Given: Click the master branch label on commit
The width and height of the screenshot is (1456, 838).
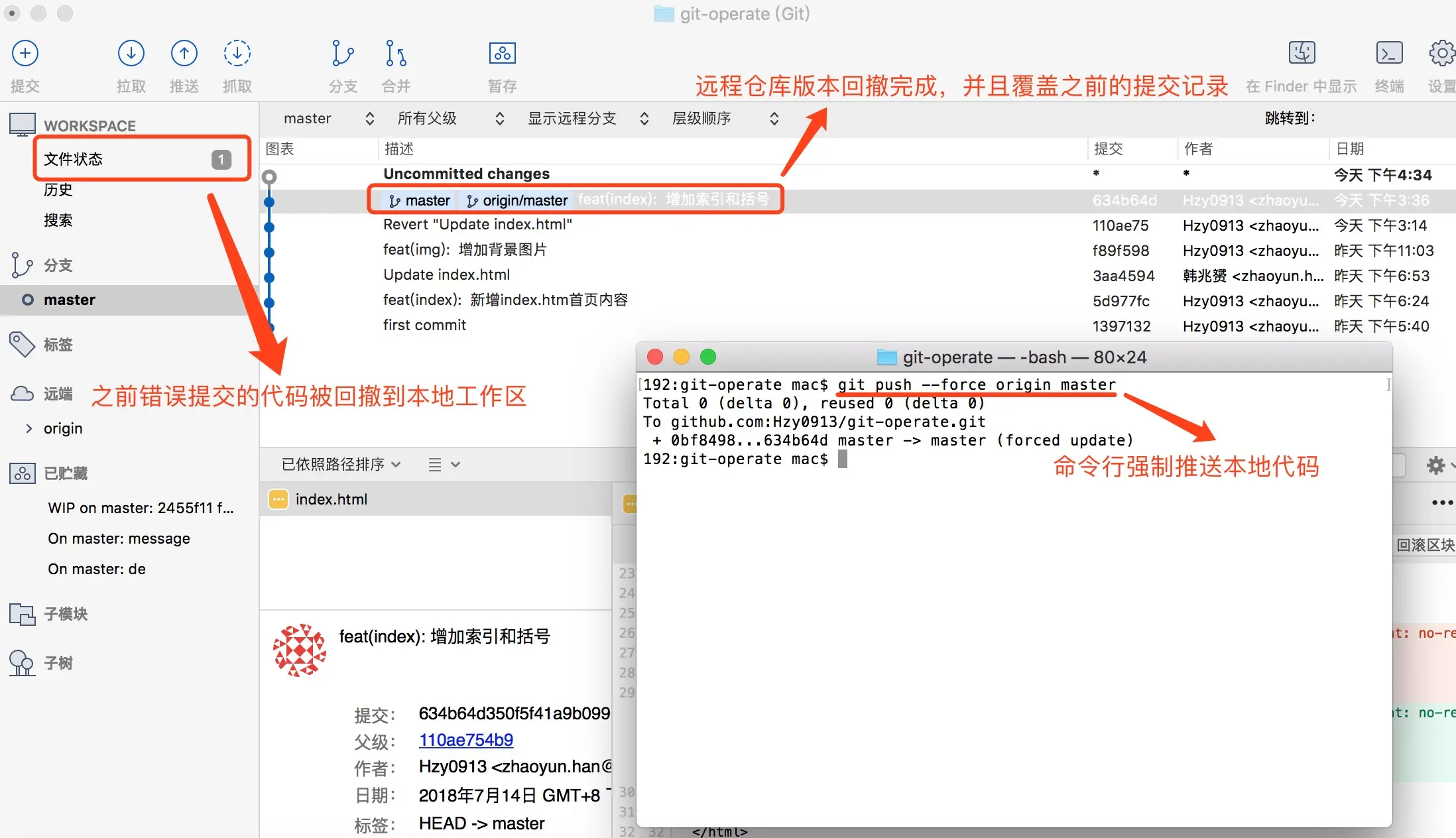Looking at the screenshot, I should click(419, 200).
